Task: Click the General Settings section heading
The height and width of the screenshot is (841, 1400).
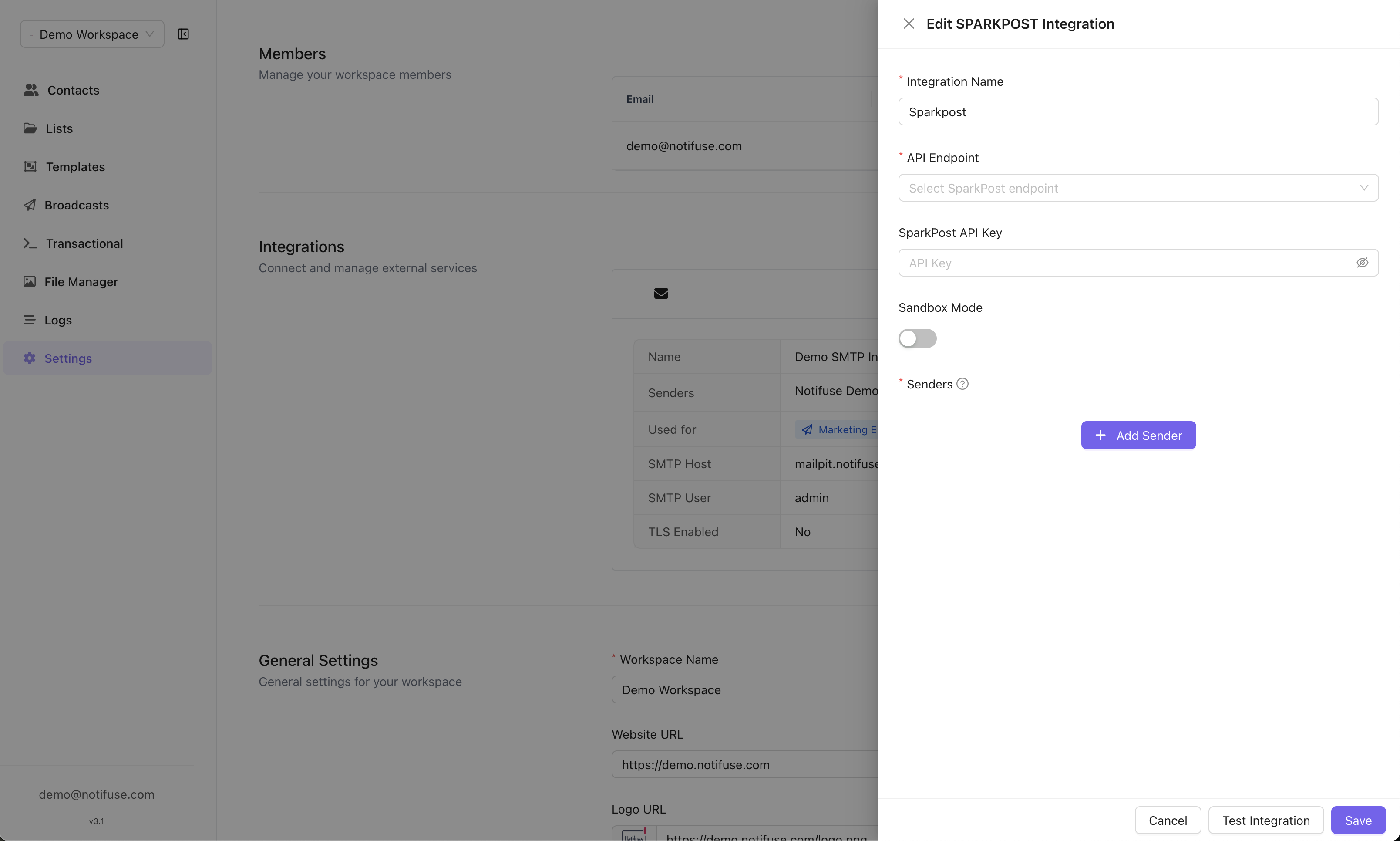Action: [x=318, y=660]
